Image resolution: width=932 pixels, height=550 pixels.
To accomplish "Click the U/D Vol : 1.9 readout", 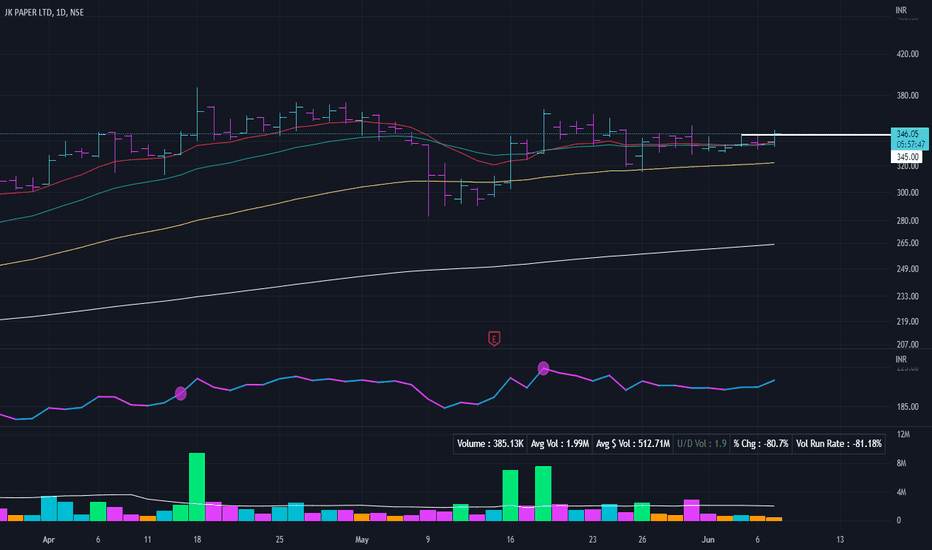I will pyautogui.click(x=701, y=444).
